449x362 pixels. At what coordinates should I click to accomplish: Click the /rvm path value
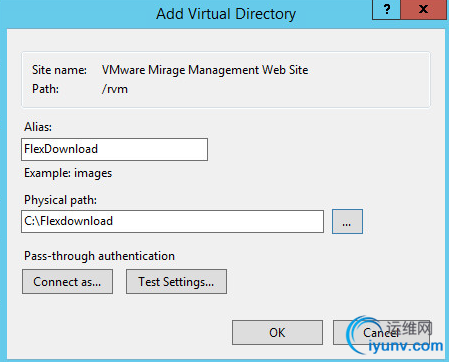115,89
